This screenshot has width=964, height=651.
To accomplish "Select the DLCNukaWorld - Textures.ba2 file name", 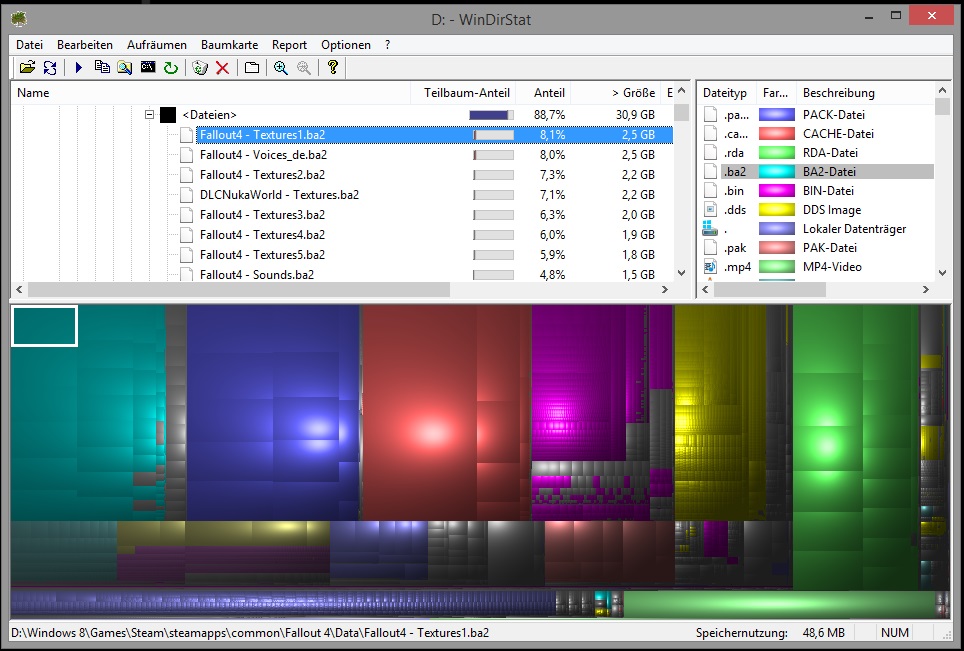I will [x=279, y=195].
